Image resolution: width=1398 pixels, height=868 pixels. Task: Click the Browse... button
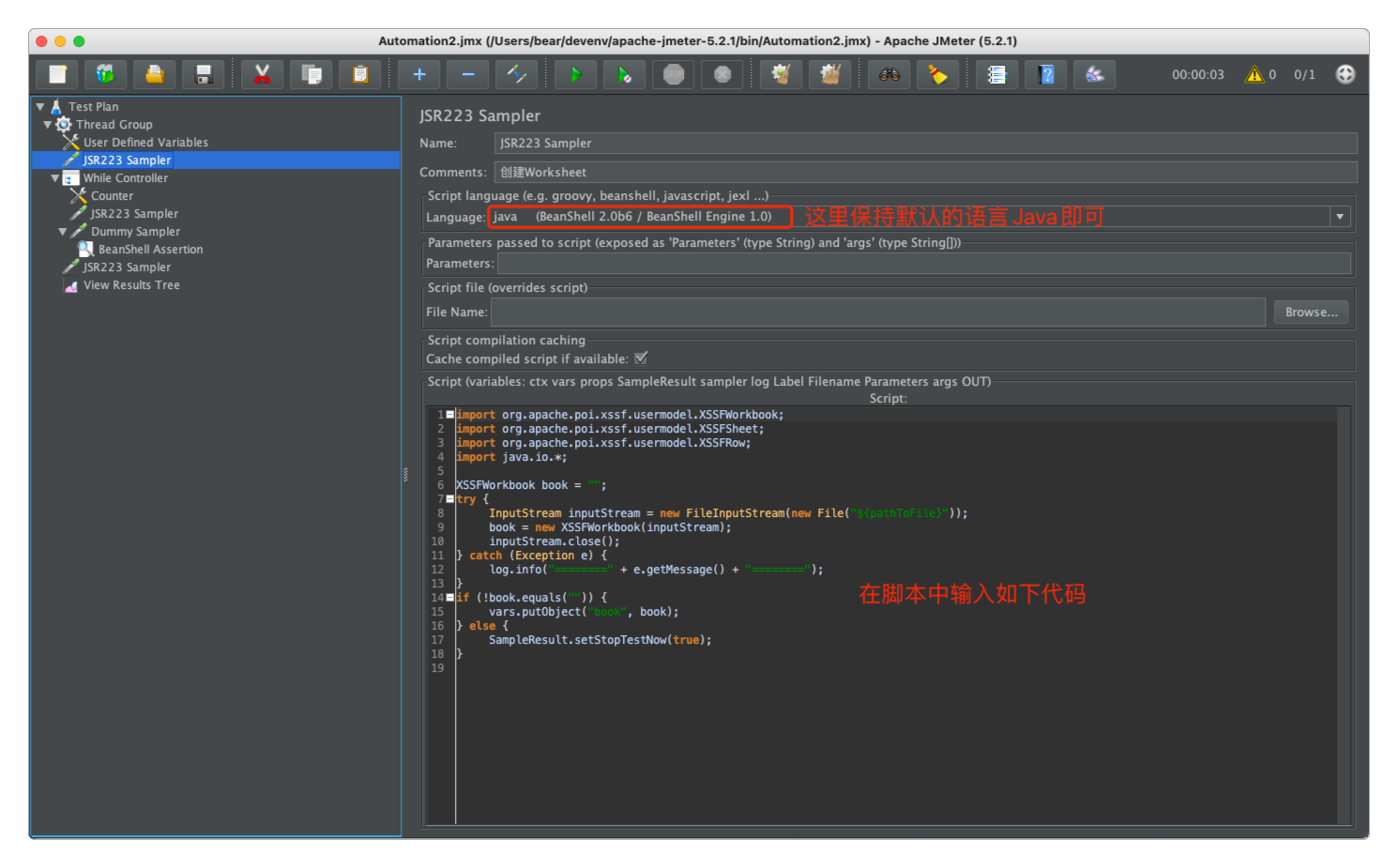click(x=1311, y=312)
